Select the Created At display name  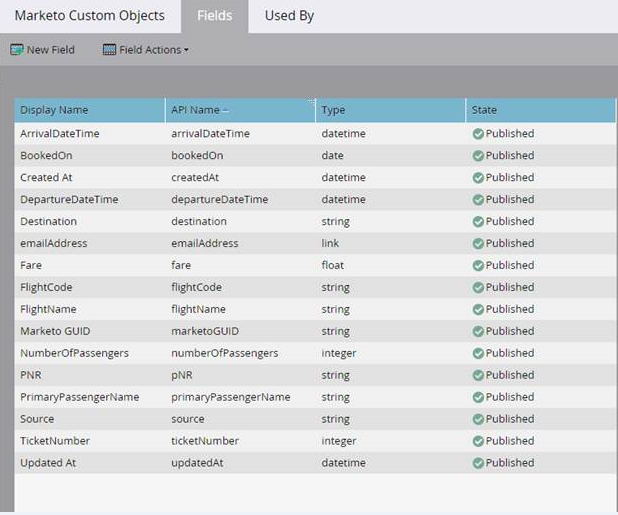point(46,178)
